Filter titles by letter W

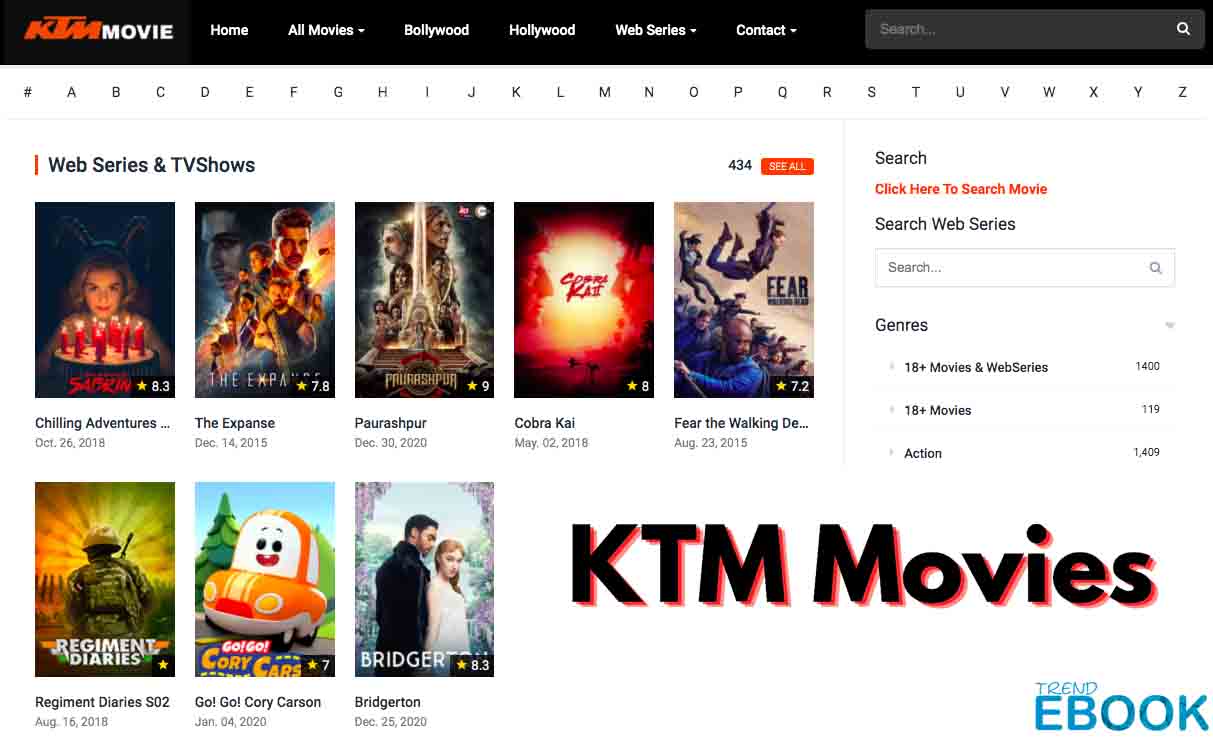(1049, 92)
